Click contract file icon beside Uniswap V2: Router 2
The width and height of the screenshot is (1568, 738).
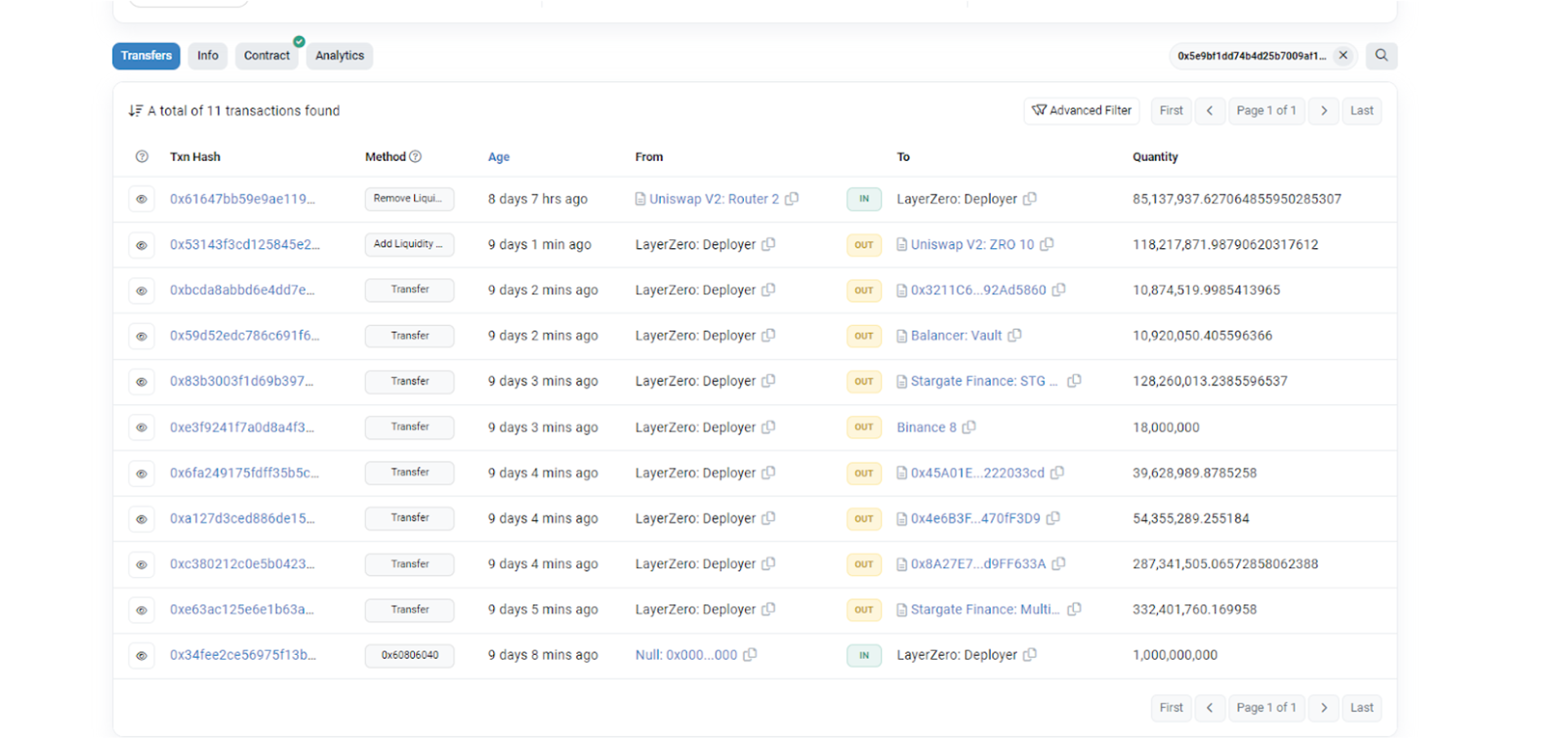point(640,198)
